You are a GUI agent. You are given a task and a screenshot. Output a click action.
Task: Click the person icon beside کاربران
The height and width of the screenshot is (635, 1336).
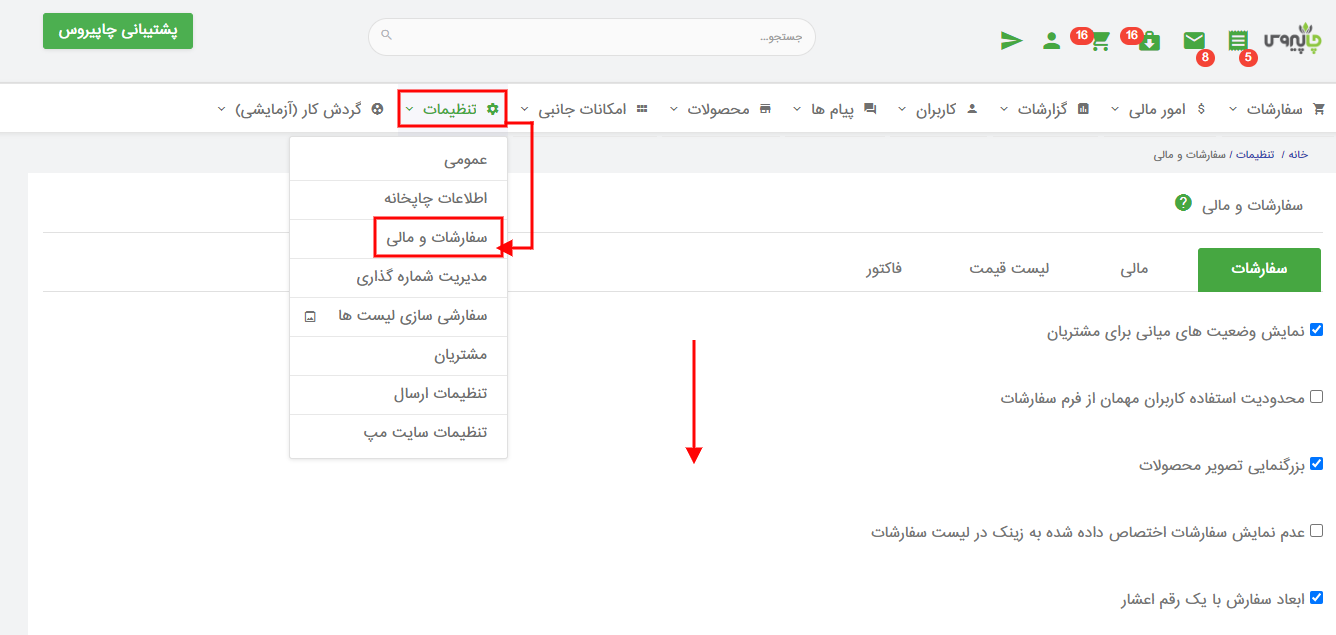click(972, 108)
